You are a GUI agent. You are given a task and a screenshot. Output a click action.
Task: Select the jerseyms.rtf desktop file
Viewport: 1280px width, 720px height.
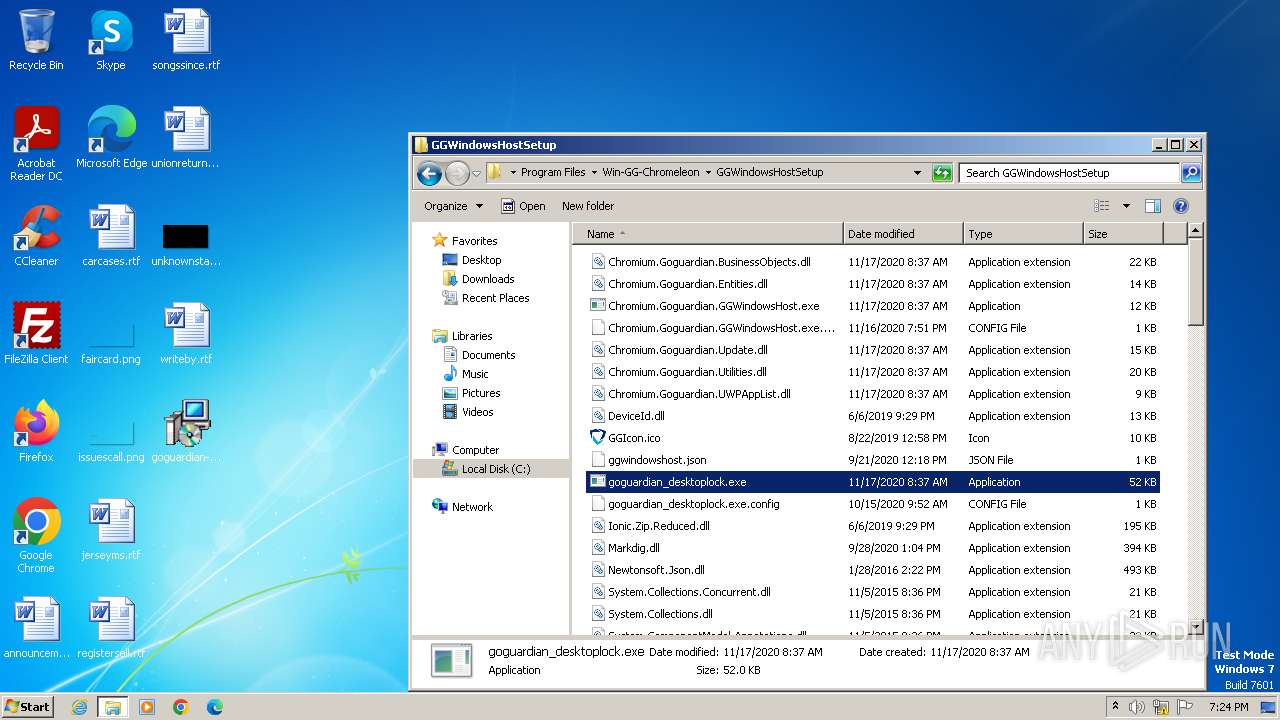click(111, 530)
